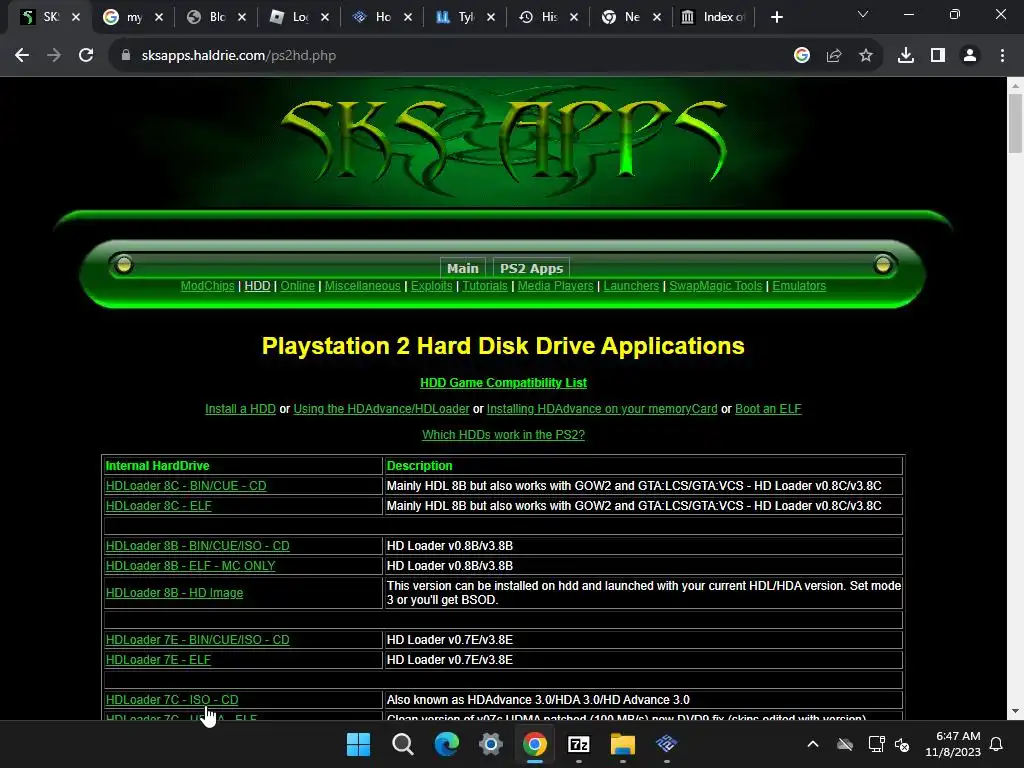Open File Explorer from taskbar
The image size is (1024, 768).
[622, 744]
